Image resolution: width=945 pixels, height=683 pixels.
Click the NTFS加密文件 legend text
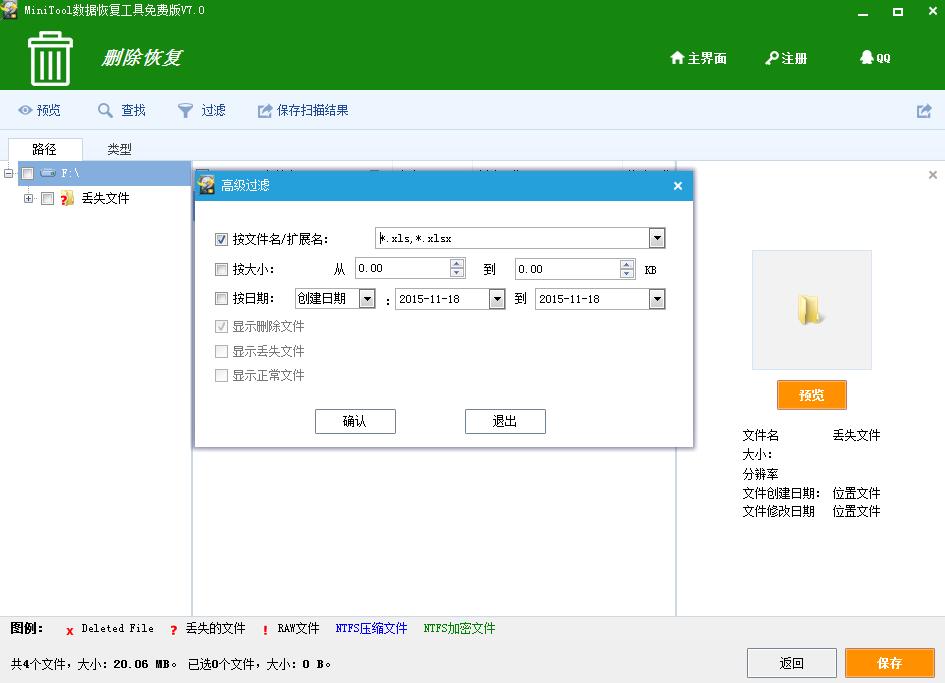point(459,628)
